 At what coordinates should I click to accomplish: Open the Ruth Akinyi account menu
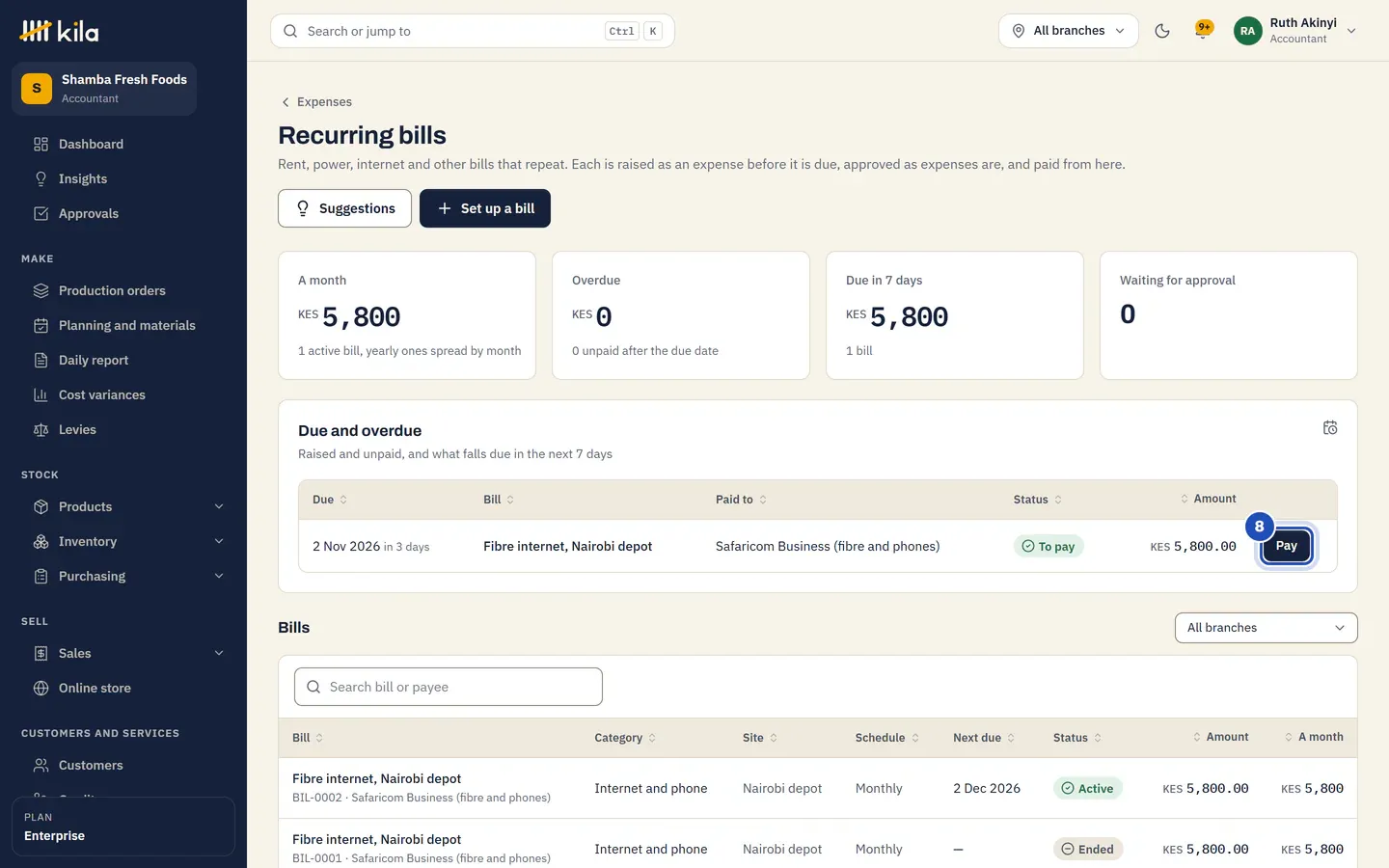pyautogui.click(x=1295, y=31)
